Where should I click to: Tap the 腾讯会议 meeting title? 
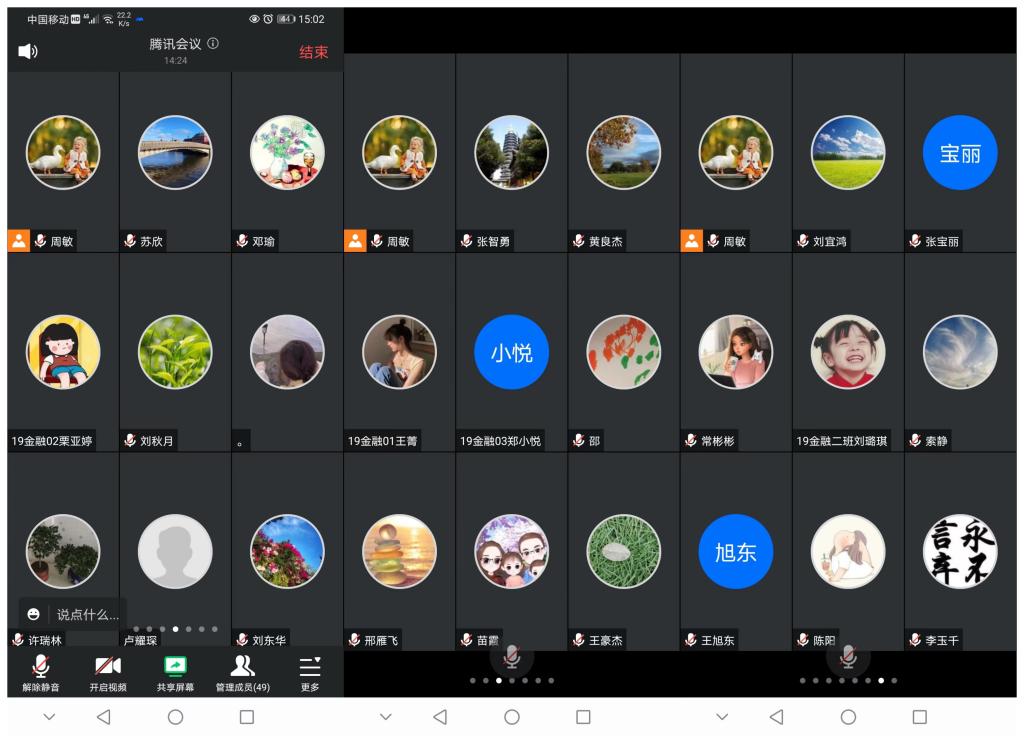175,44
